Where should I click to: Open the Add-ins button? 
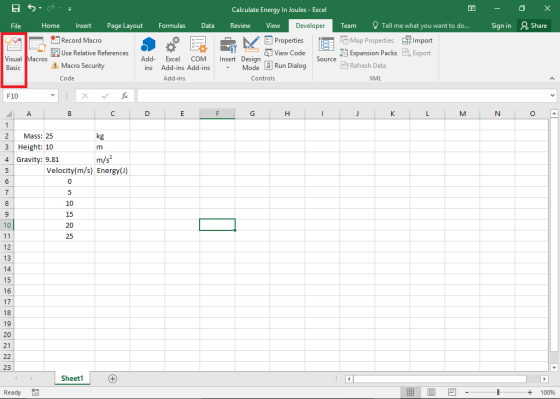click(148, 54)
